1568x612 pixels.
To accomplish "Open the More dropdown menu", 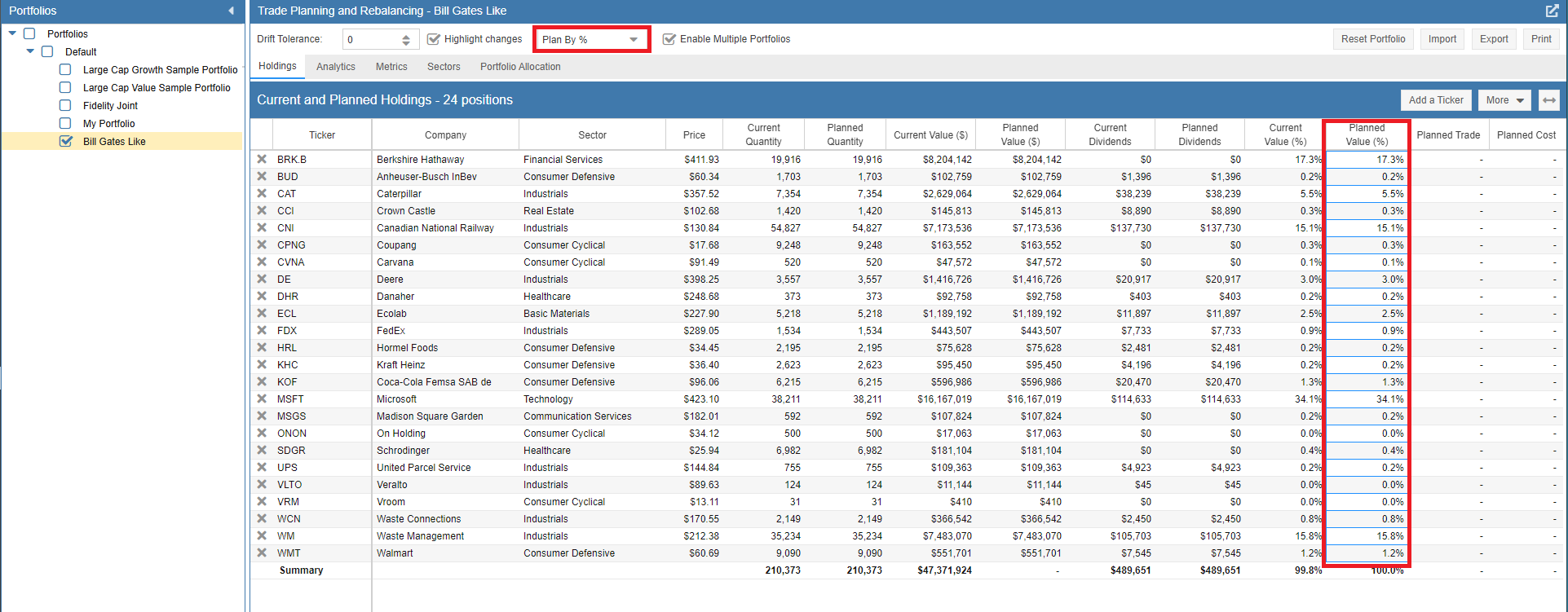I will (1505, 100).
